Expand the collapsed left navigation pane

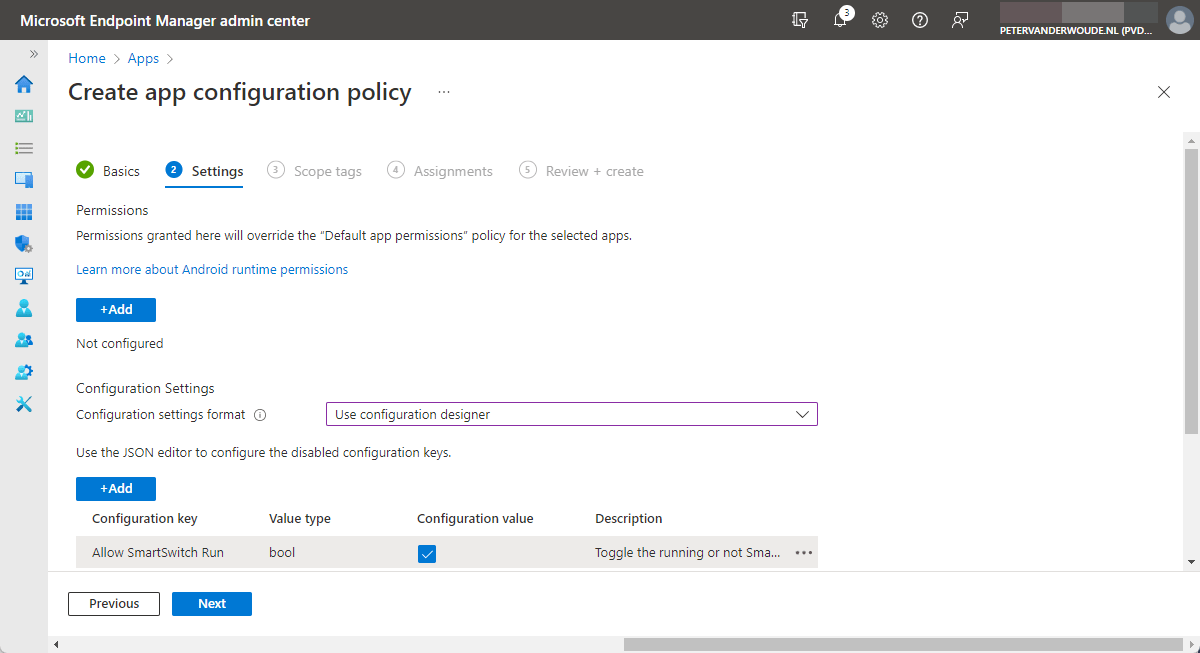tap(33, 55)
